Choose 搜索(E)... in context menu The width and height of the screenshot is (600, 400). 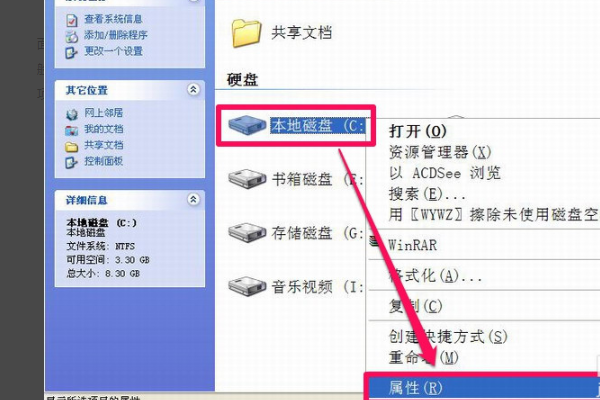(x=427, y=194)
